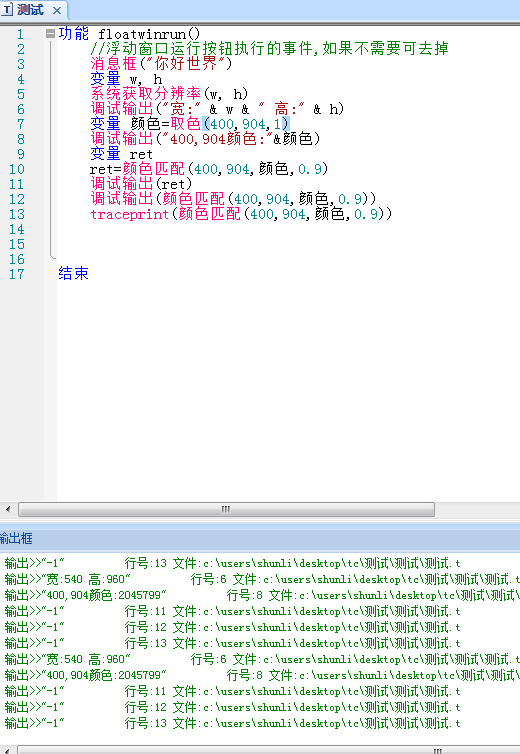Click the traceprint keyword on line 13
Image resolution: width=520 pixels, height=754 pixels.
point(129,214)
